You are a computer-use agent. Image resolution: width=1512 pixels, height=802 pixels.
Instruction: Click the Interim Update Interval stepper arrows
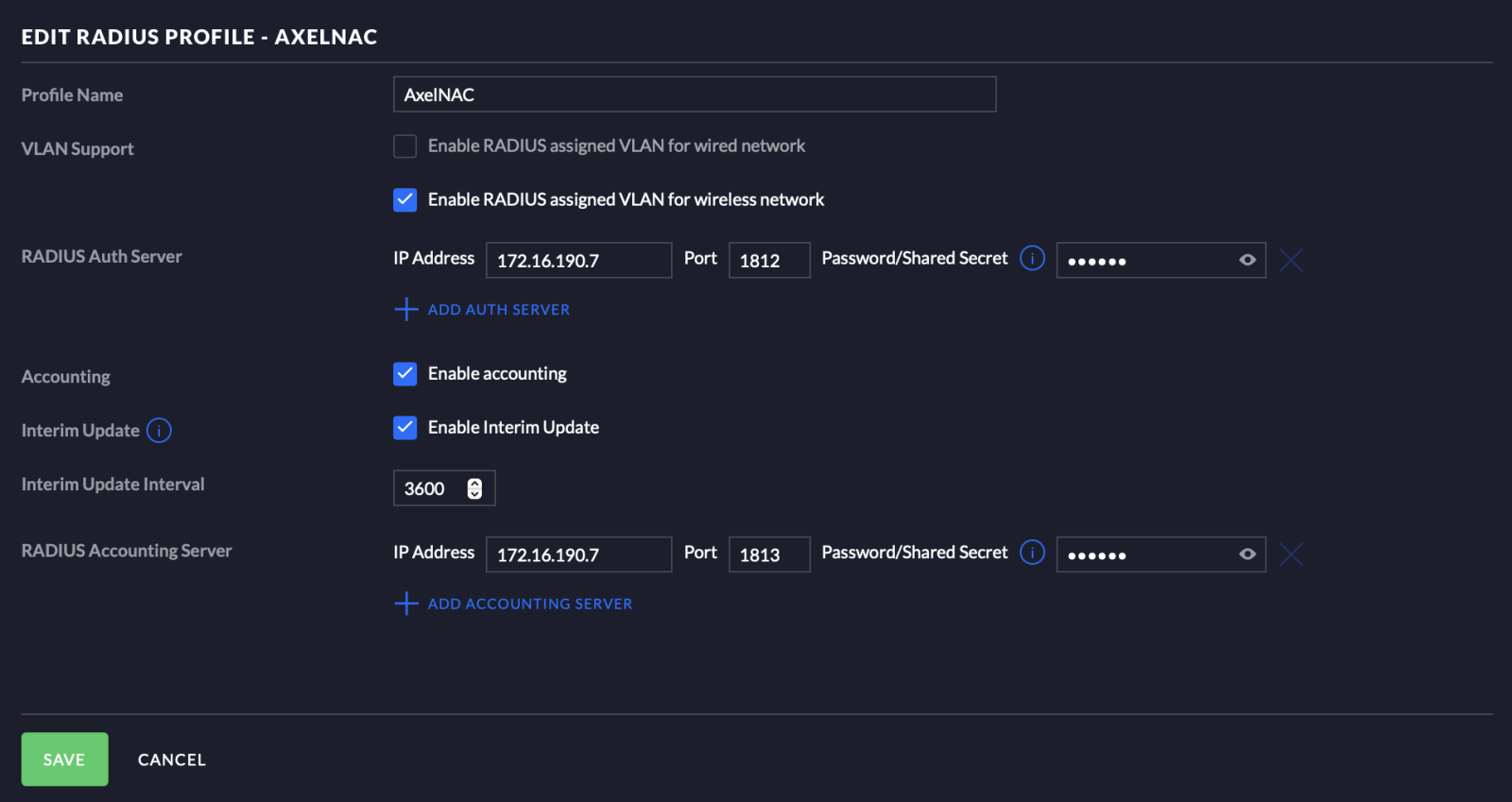[x=474, y=488]
